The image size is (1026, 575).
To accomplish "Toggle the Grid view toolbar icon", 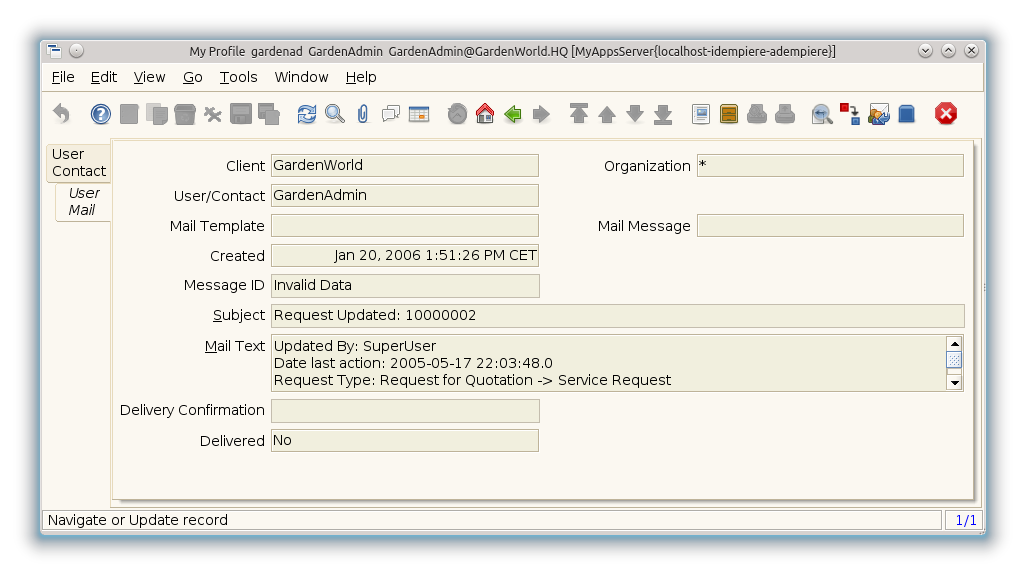I will 419,114.
